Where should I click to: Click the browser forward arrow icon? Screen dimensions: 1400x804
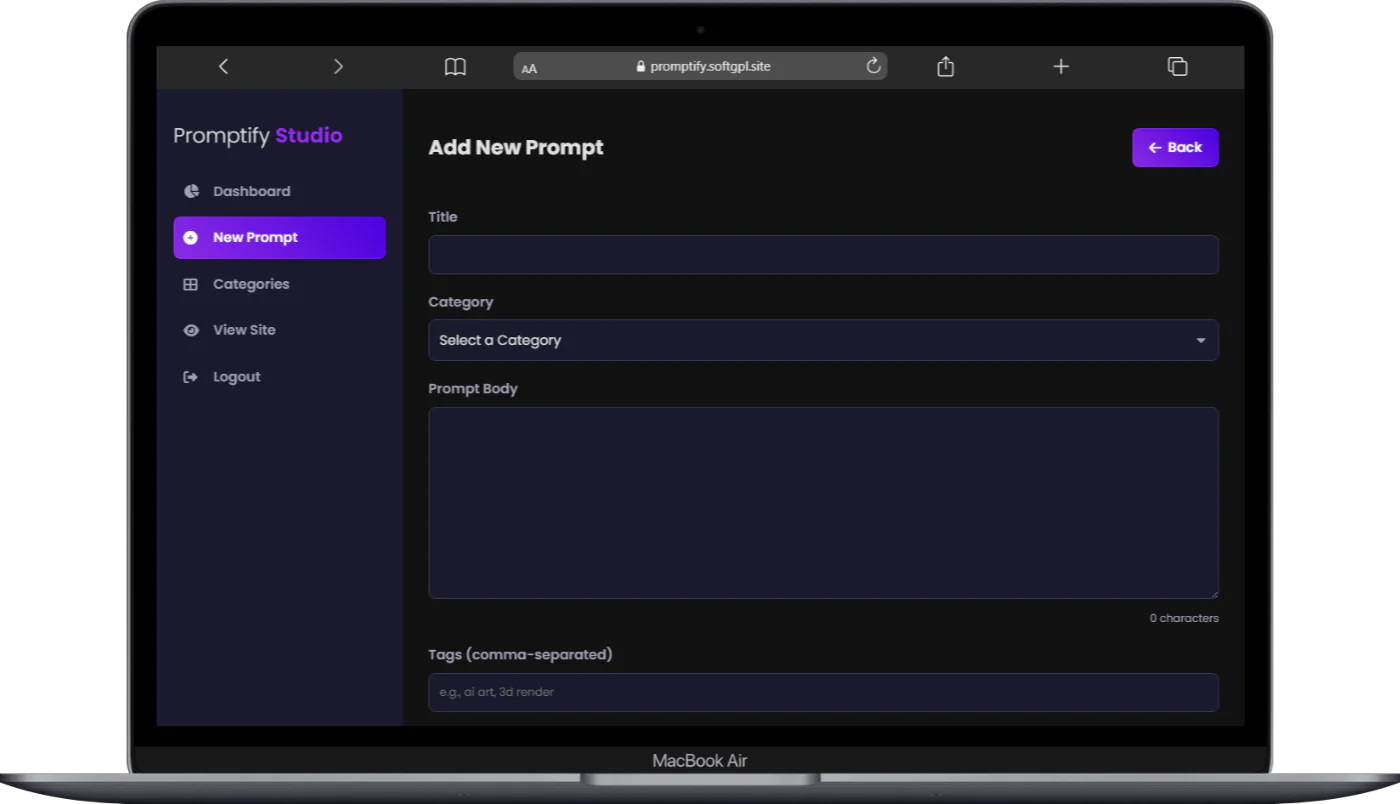[x=338, y=66]
